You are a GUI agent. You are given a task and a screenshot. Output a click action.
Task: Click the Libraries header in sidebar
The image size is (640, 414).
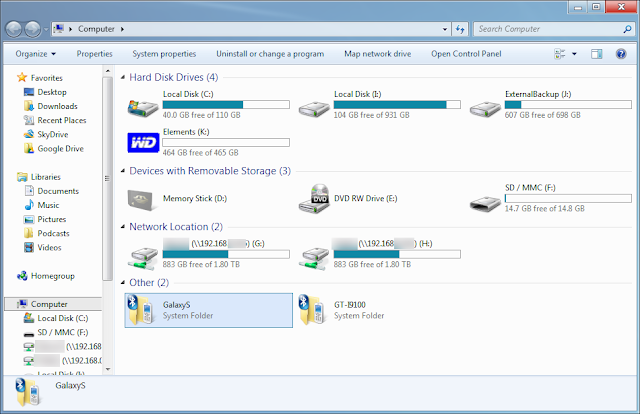click(46, 177)
